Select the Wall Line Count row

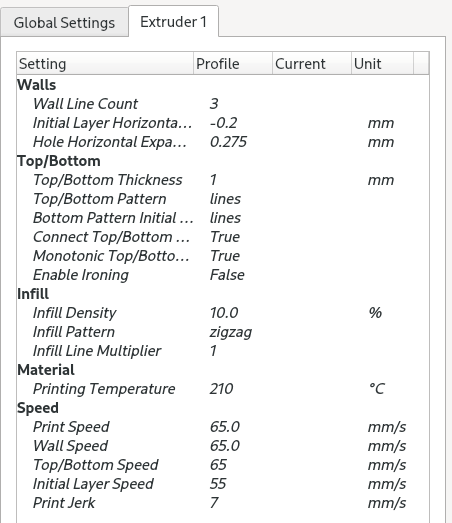[x=223, y=104]
